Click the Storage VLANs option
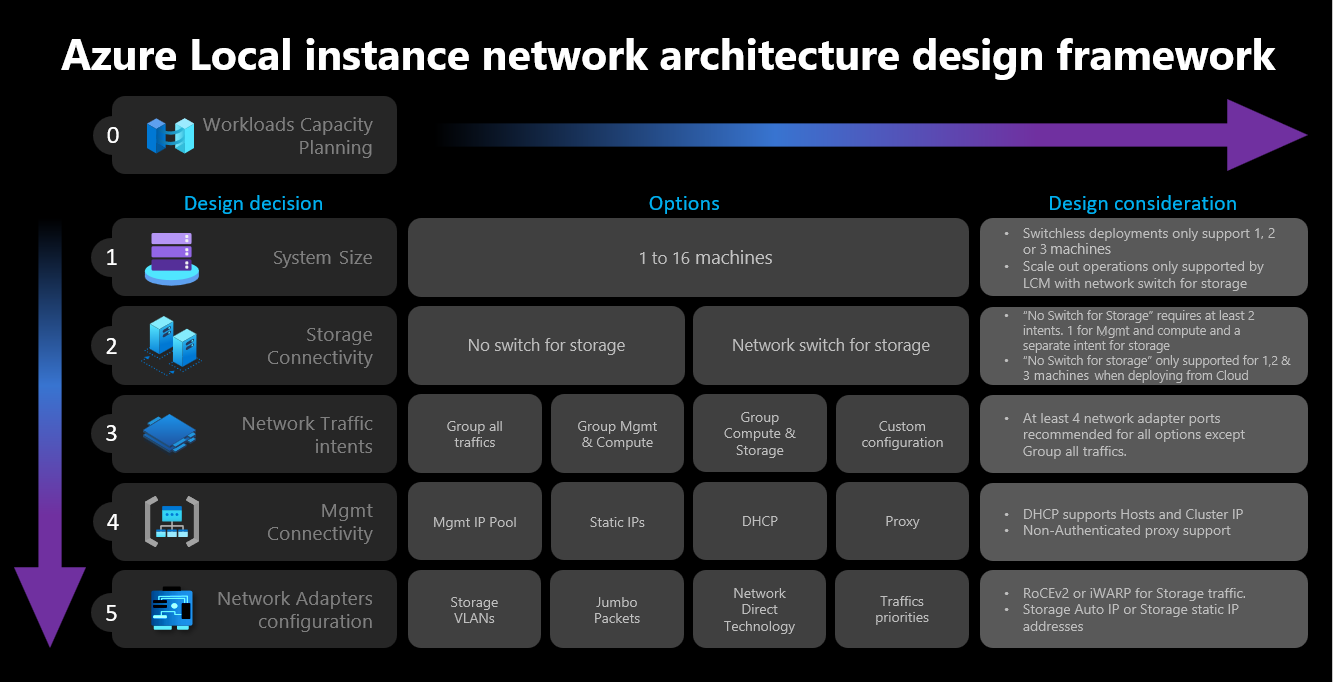This screenshot has width=1333, height=682. pos(474,609)
